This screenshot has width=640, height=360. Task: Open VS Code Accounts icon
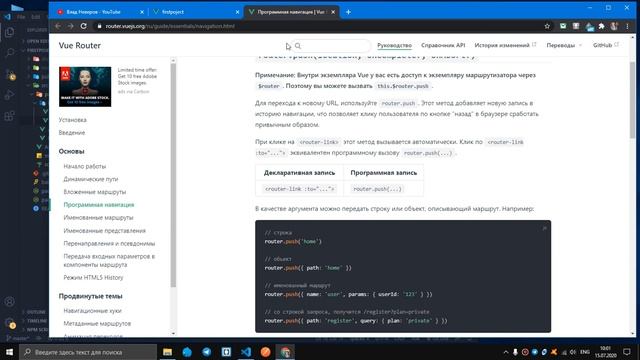point(9,302)
